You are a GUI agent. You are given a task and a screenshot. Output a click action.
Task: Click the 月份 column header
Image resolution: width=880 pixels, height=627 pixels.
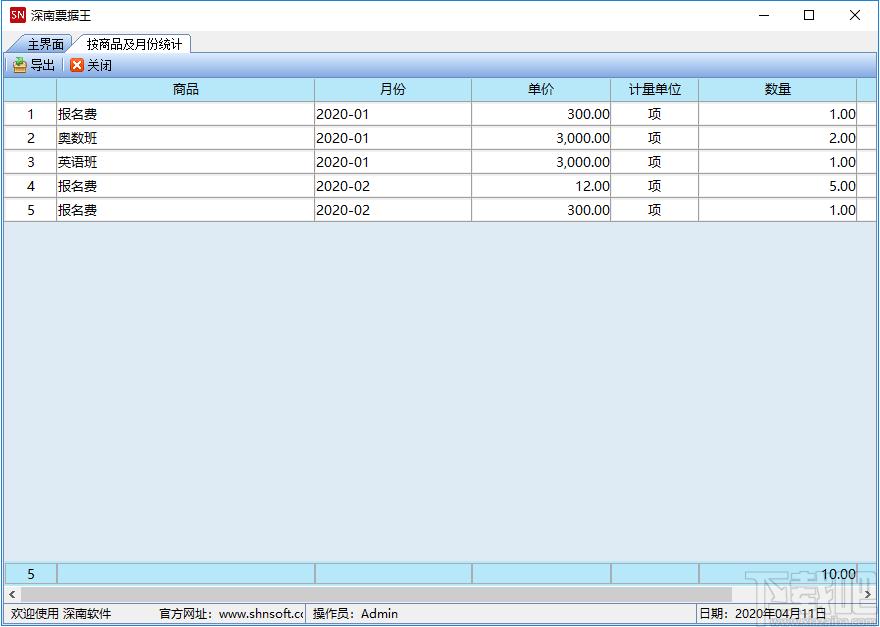[392, 90]
